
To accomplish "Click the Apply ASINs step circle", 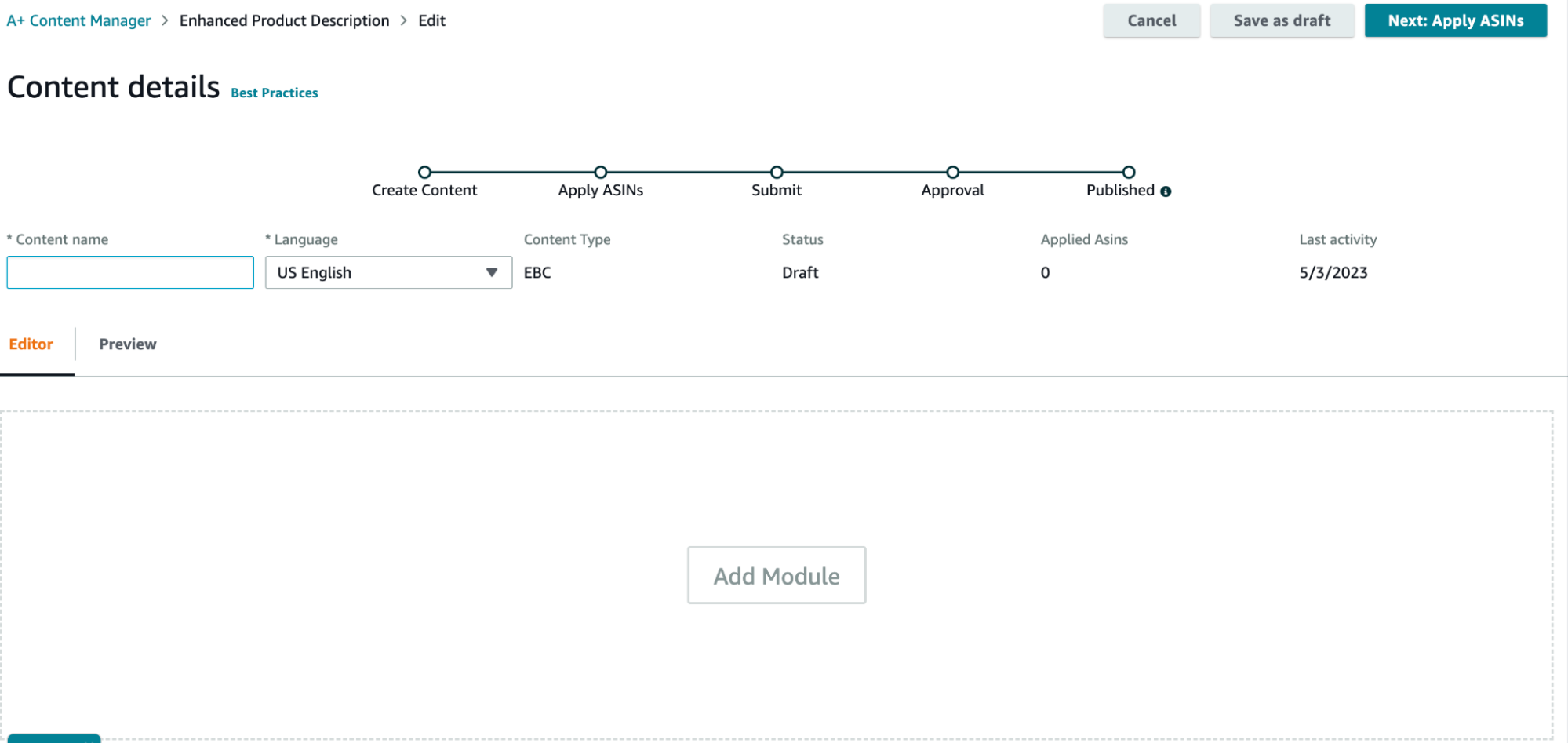I will pyautogui.click(x=601, y=173).
